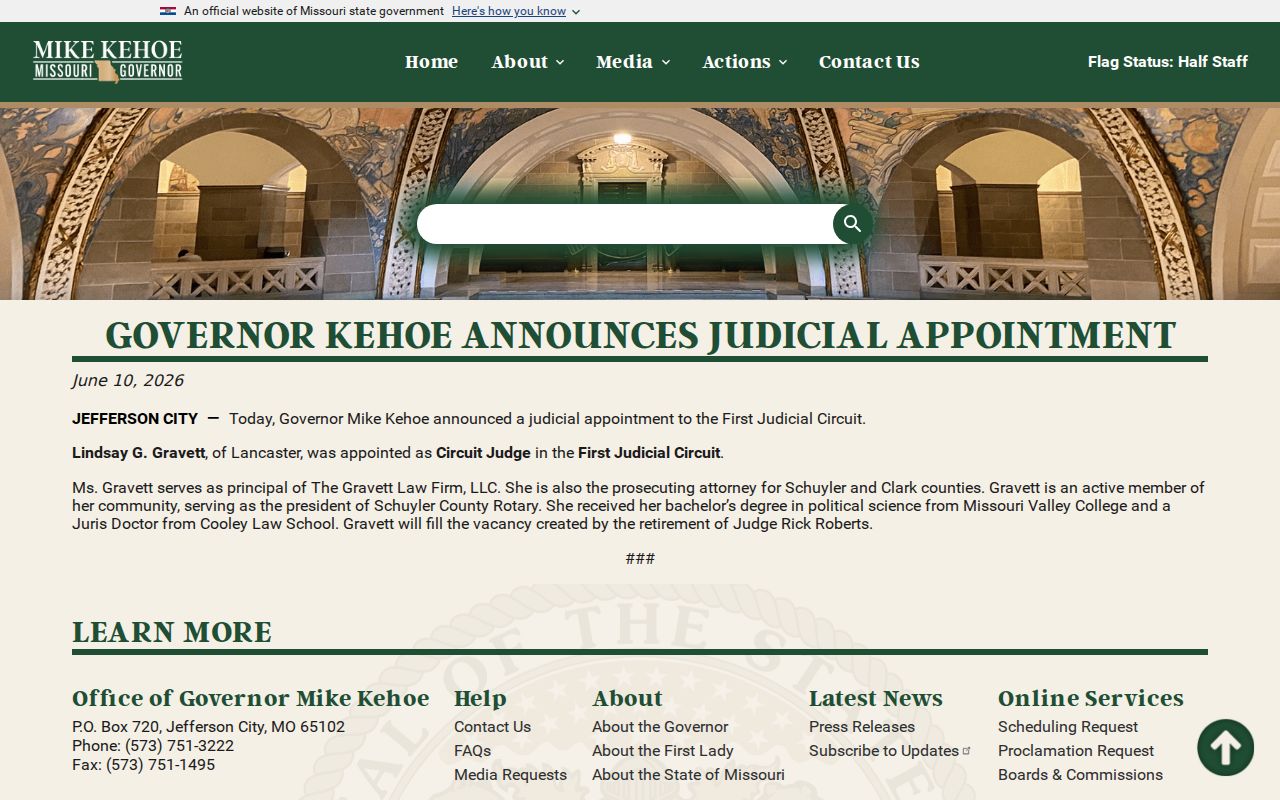Open the Proclamation Request link
1280x800 pixels.
click(1076, 751)
